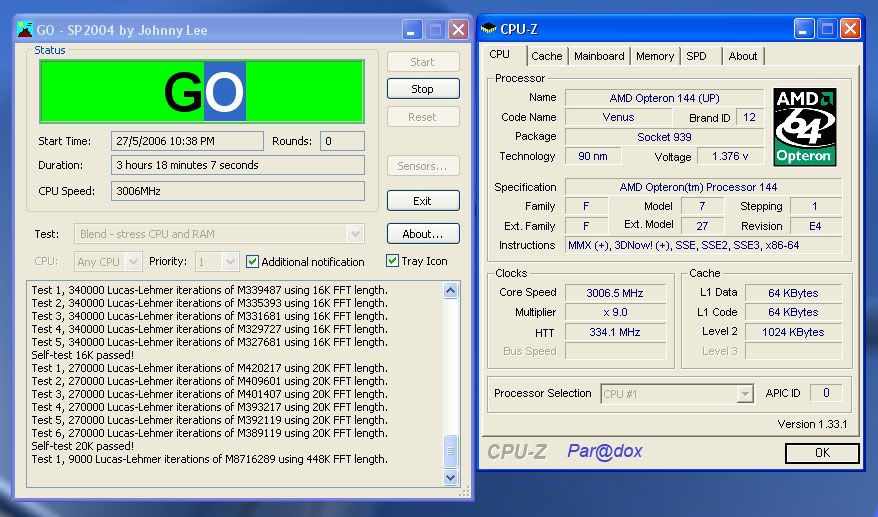
Task: Toggle Additional notification checkbox
Action: pyautogui.click(x=253, y=262)
